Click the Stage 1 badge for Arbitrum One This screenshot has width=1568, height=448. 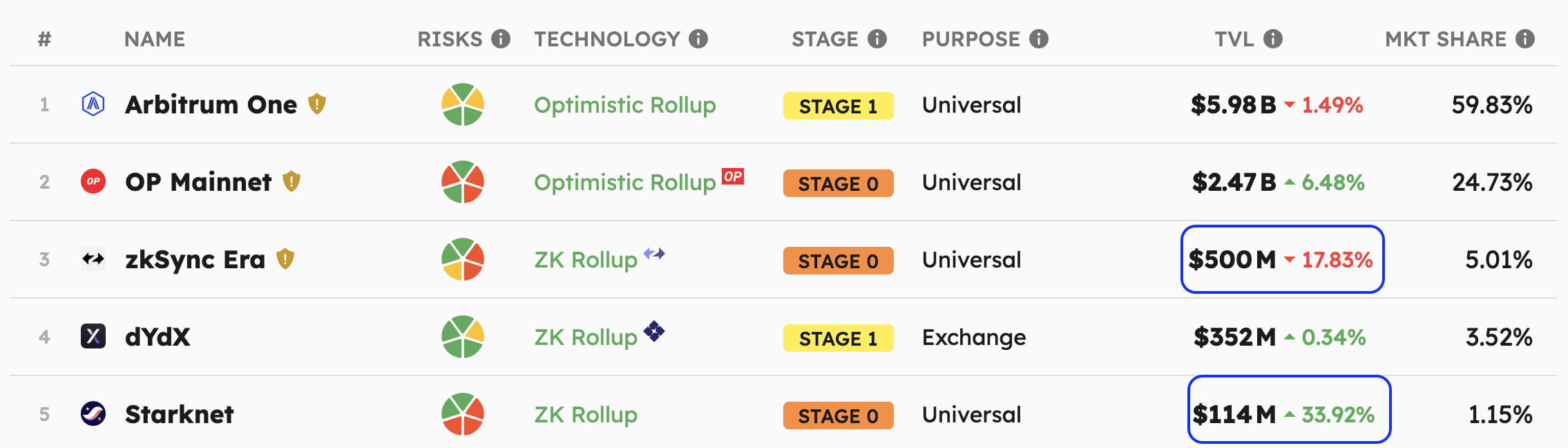coord(838,106)
